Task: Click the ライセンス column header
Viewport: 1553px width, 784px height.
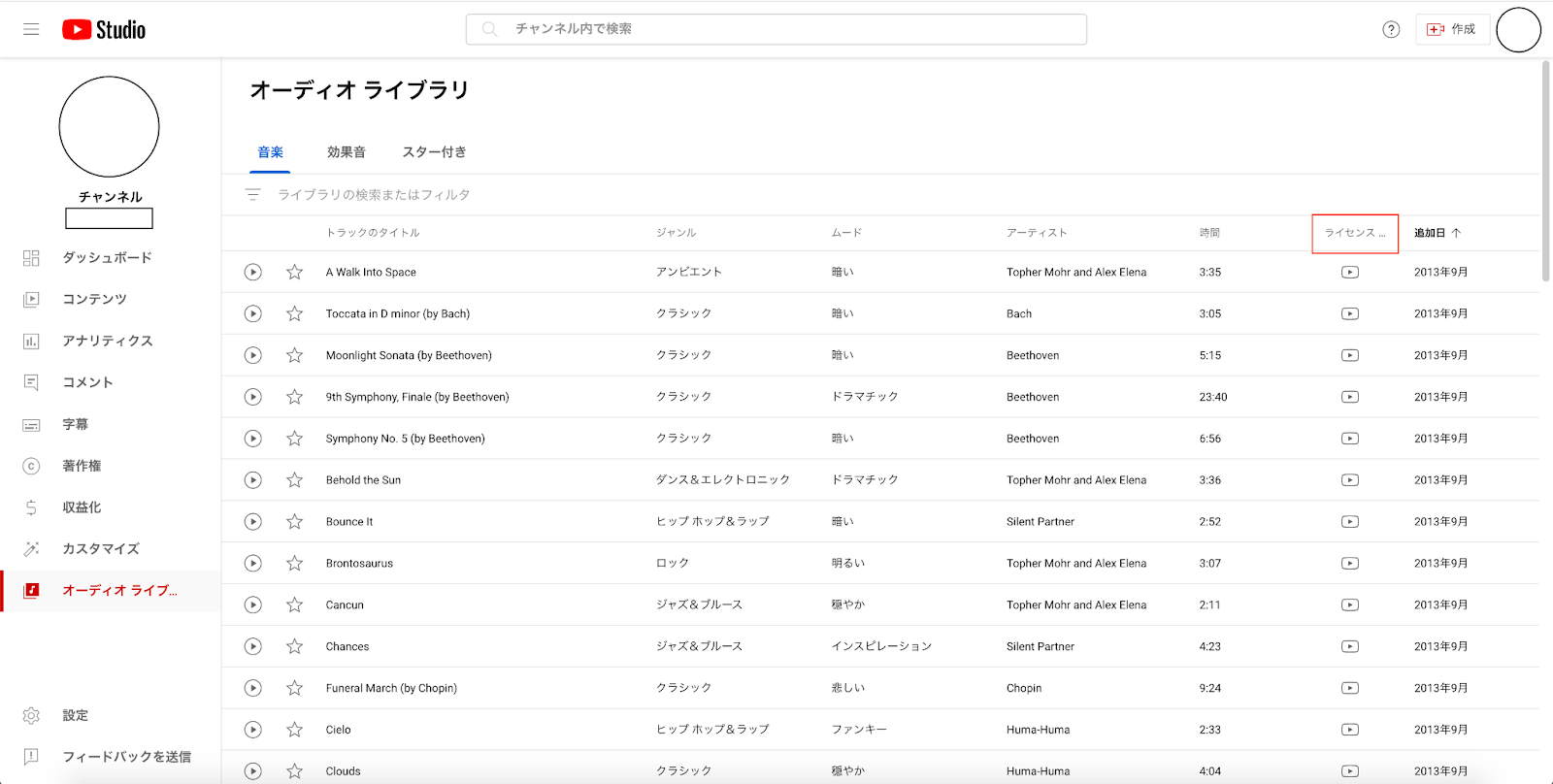Action: [1354, 233]
